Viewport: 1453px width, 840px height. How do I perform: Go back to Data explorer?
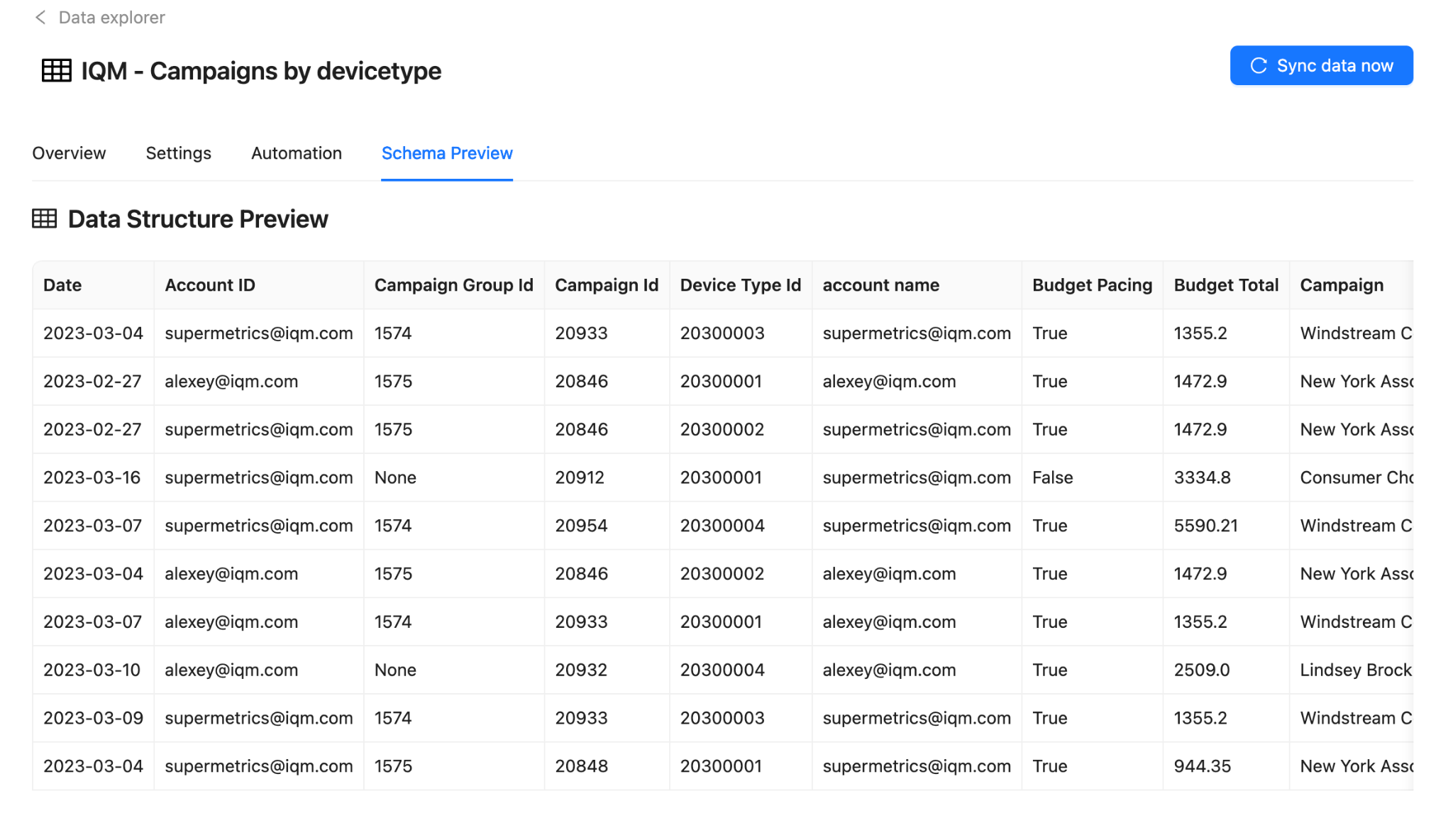point(111,18)
